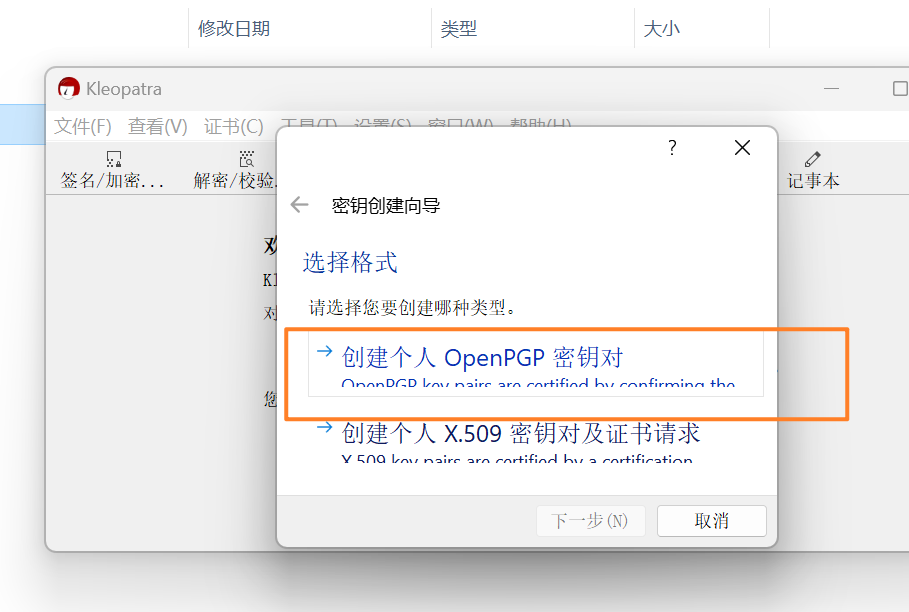The image size is (909, 612).
Task: Open the 文件(F) menu
Action: pyautogui.click(x=82, y=126)
